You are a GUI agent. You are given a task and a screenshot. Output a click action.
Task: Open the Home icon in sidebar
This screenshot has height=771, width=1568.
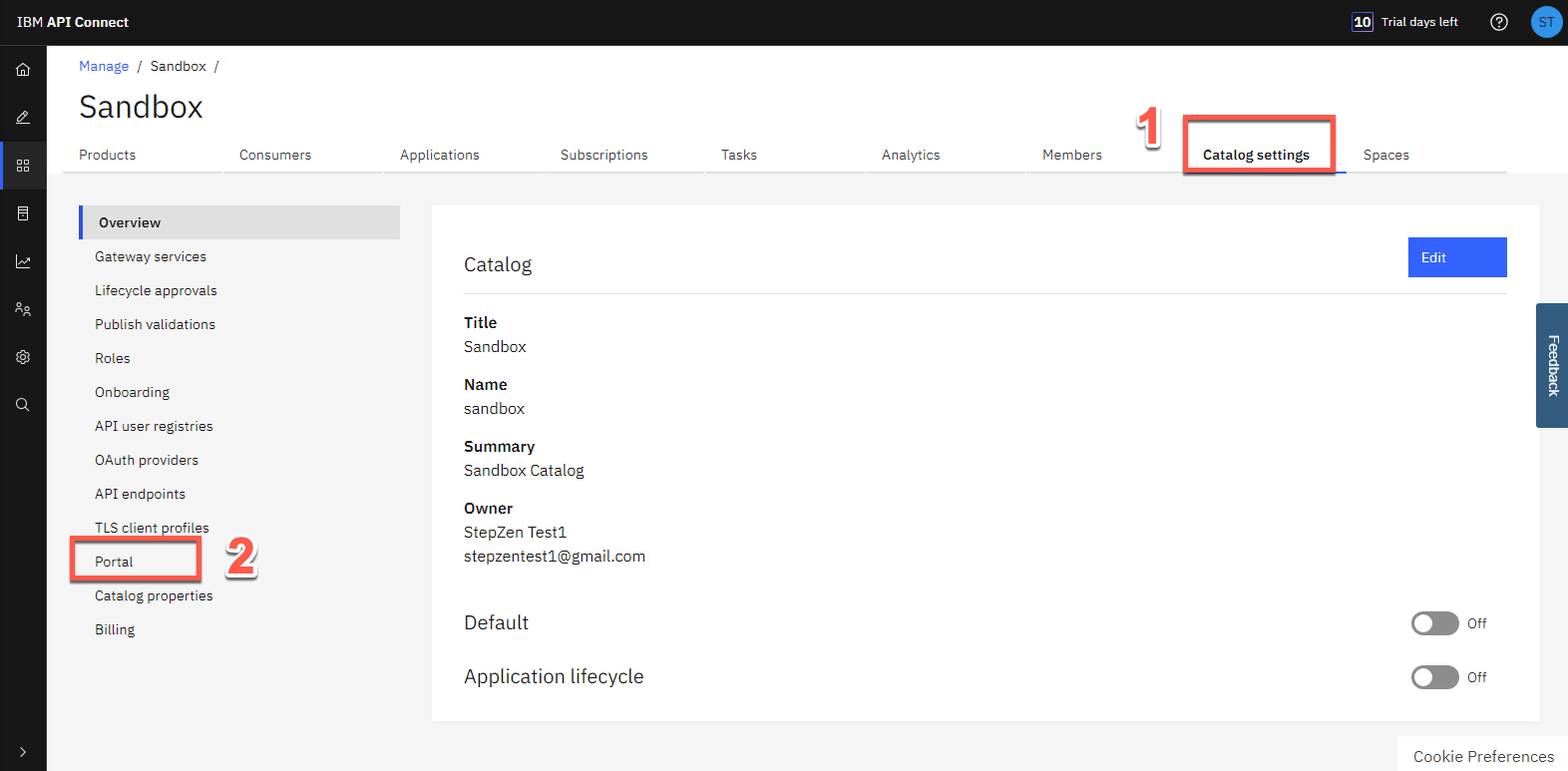(x=23, y=70)
